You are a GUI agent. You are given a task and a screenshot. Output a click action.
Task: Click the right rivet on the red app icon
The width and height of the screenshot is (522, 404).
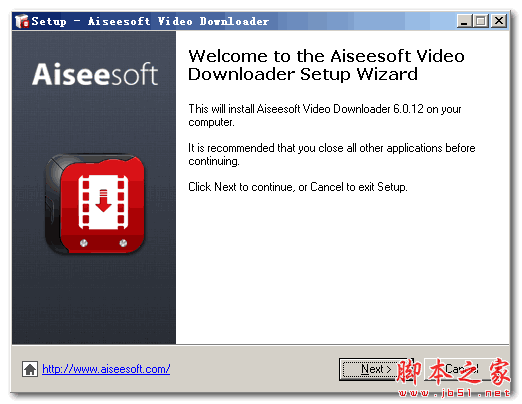(123, 243)
